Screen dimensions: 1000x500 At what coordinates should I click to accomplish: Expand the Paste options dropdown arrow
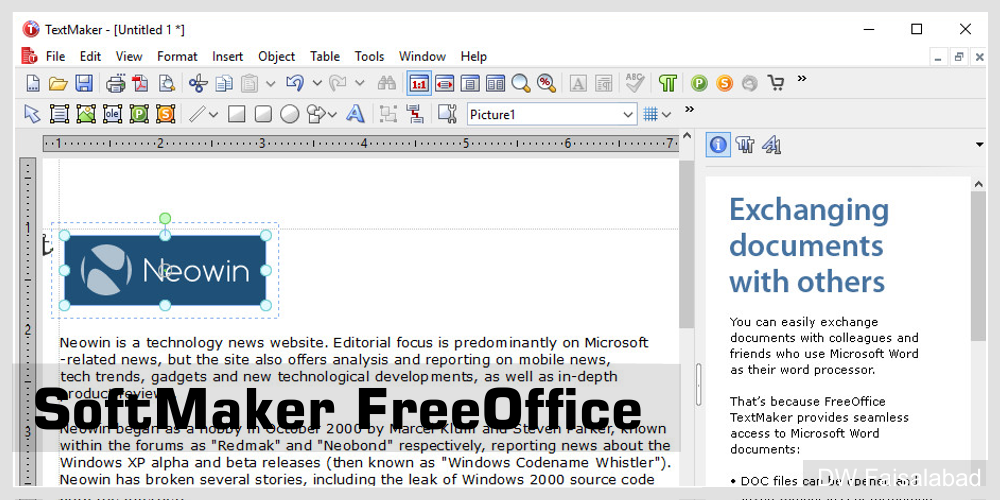point(270,83)
